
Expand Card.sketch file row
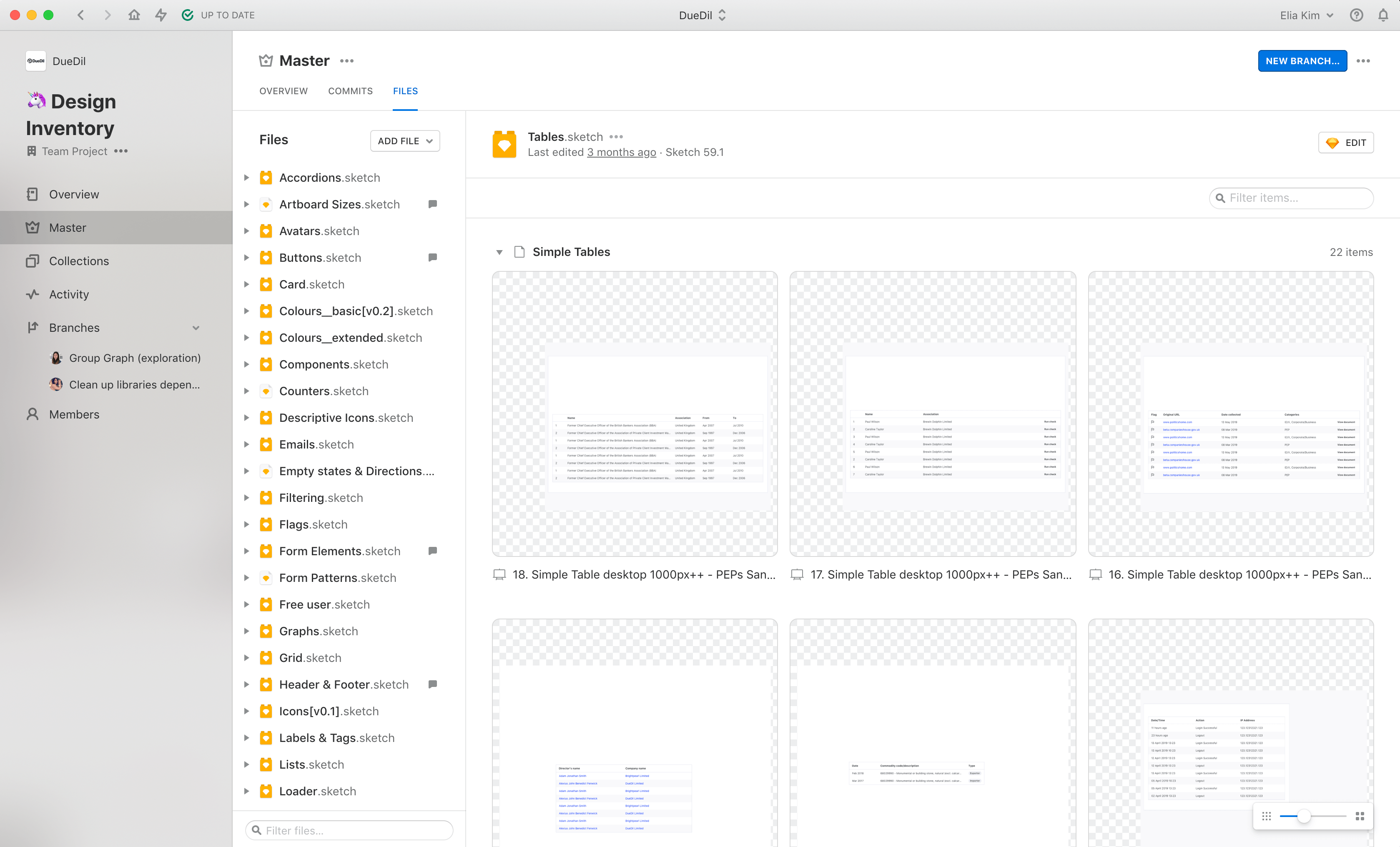(246, 284)
